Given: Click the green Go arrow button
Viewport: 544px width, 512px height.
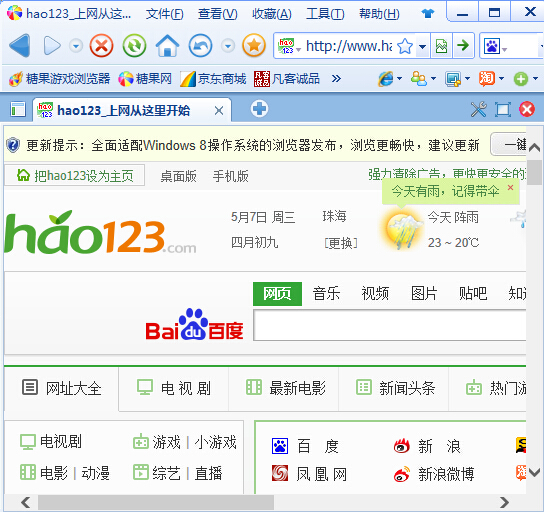Looking at the screenshot, I should pyautogui.click(x=463, y=45).
